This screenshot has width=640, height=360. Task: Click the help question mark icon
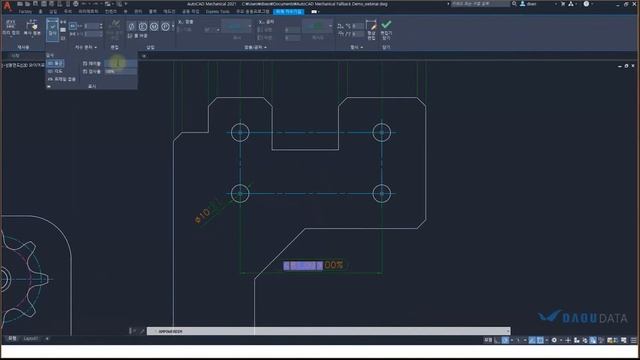586,4
